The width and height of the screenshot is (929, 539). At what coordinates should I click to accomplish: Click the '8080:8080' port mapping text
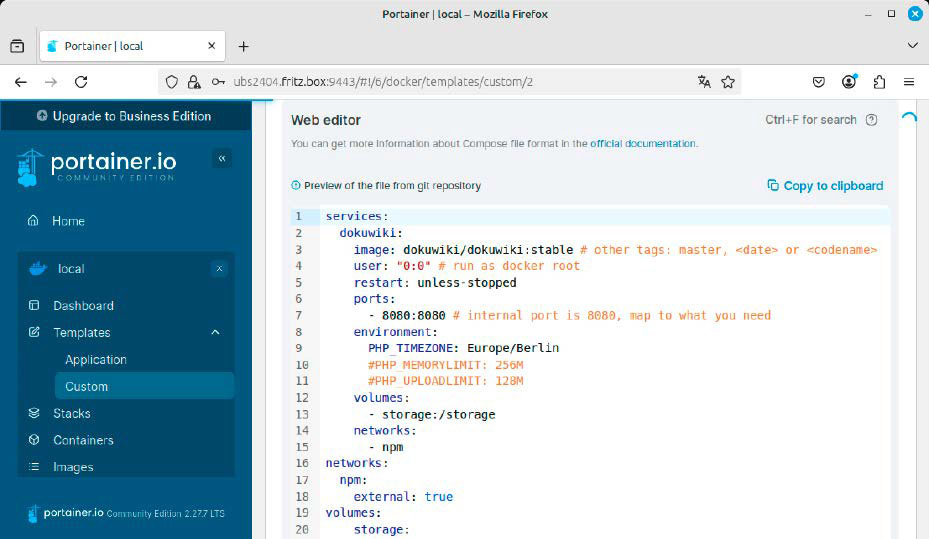pos(414,316)
